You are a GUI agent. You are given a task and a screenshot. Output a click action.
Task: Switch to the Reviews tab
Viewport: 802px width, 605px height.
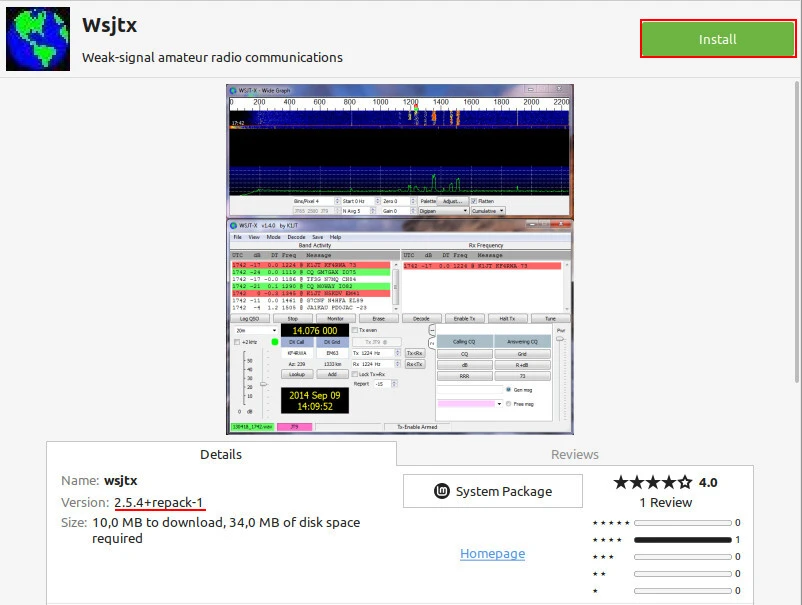575,454
